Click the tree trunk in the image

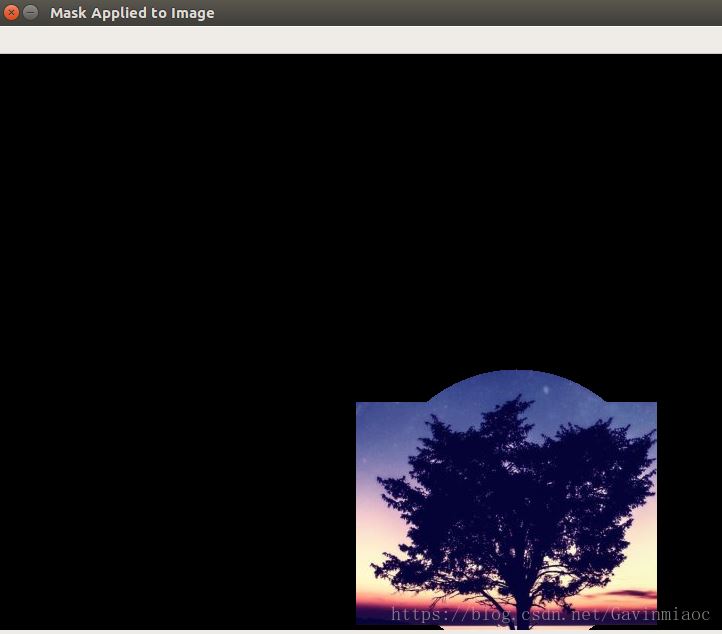(517, 598)
